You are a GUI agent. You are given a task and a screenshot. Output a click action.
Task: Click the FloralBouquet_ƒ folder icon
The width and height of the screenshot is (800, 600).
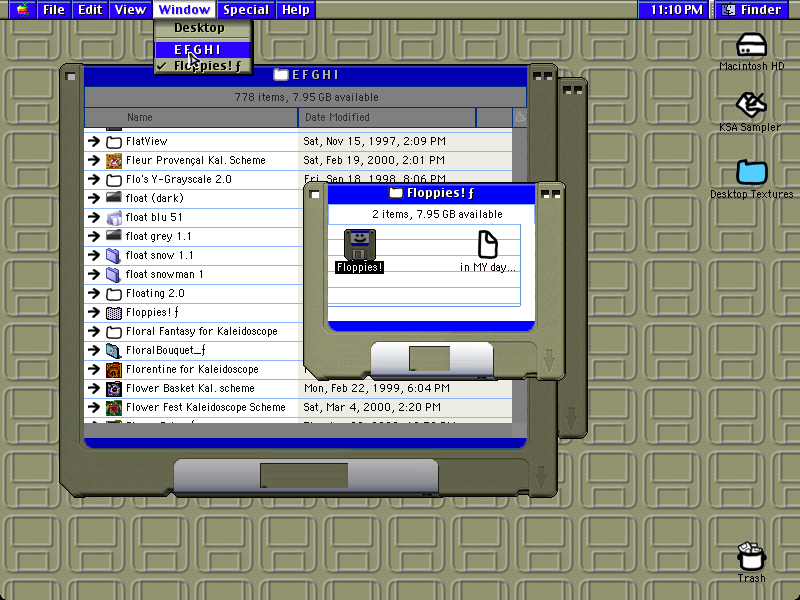114,351
